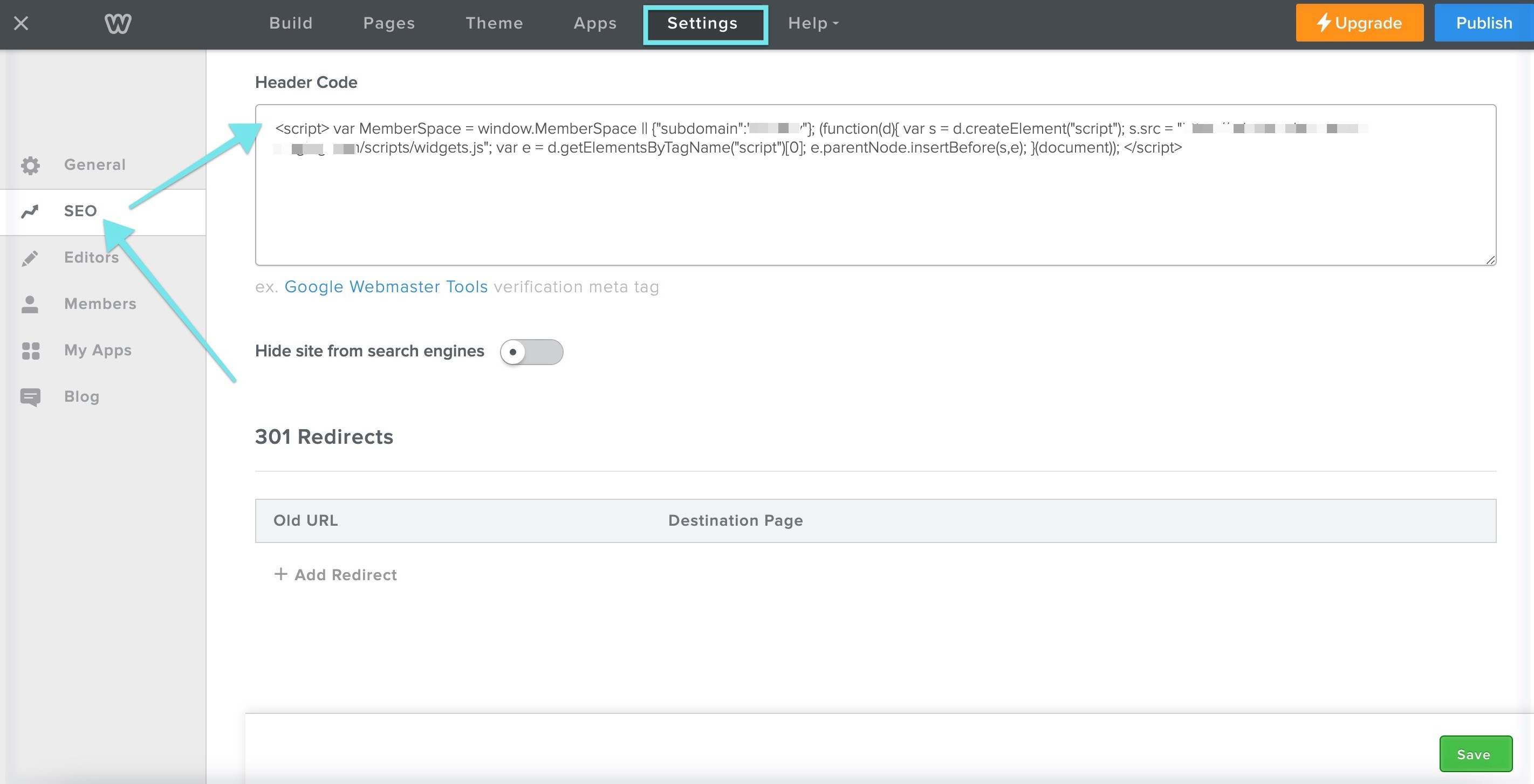Screen dimensions: 1534x784
Task: Toggle Hide site from search engines
Action: [531, 352]
